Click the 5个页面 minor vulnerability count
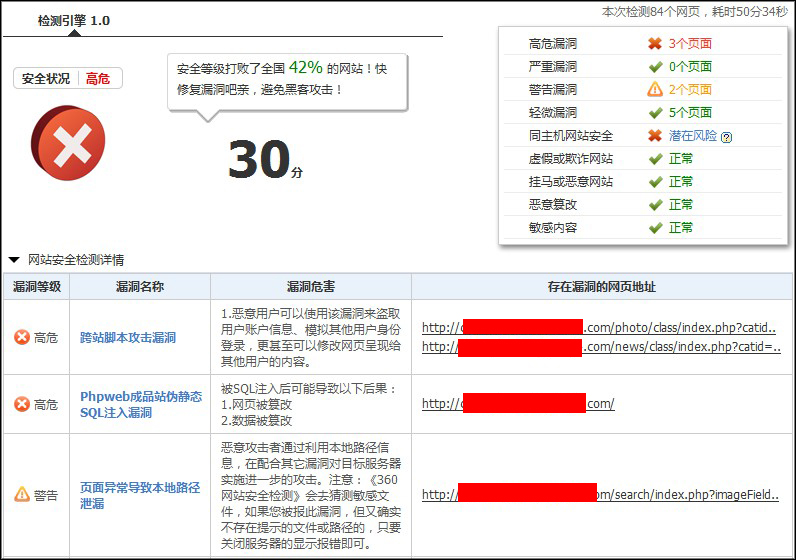Screen dimensions: 796x560 pos(690,113)
